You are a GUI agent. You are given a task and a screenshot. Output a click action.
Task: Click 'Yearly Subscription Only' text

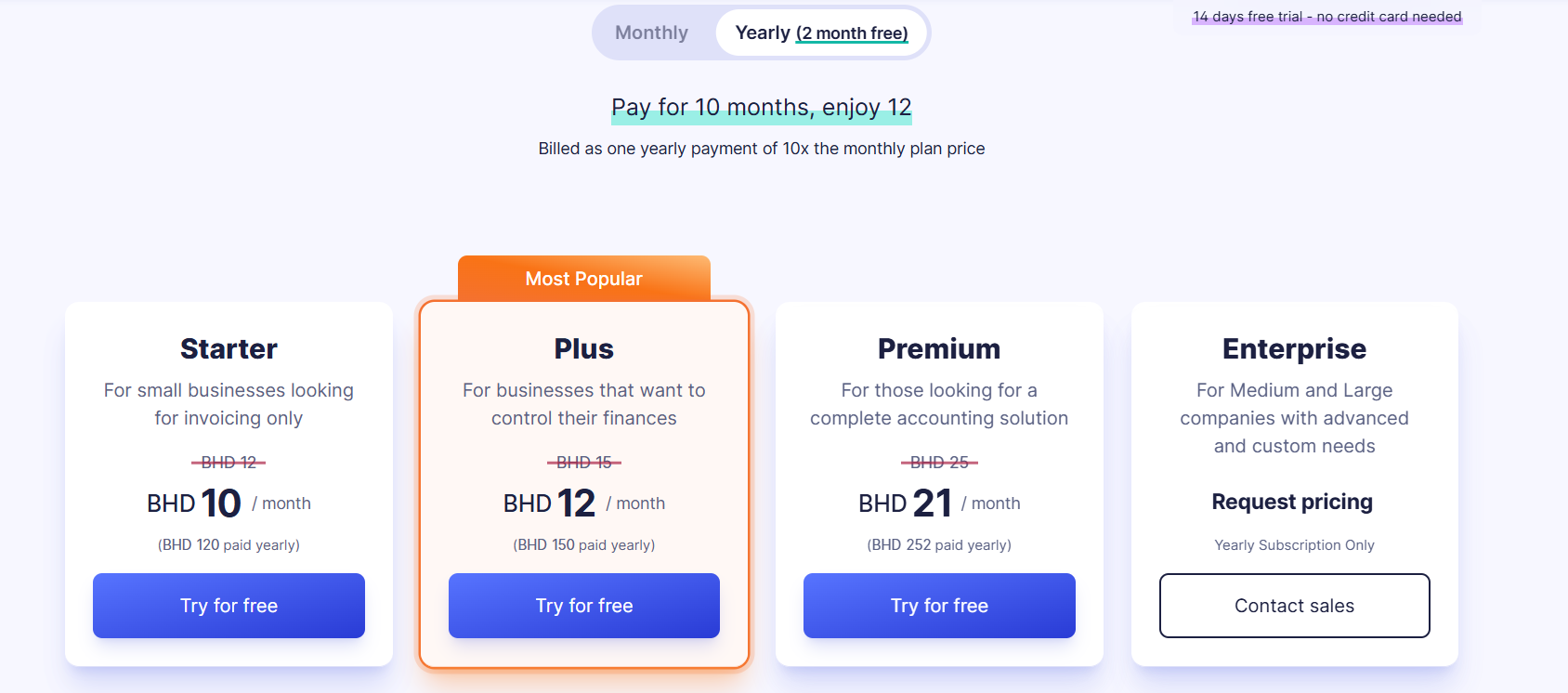coord(1294,545)
